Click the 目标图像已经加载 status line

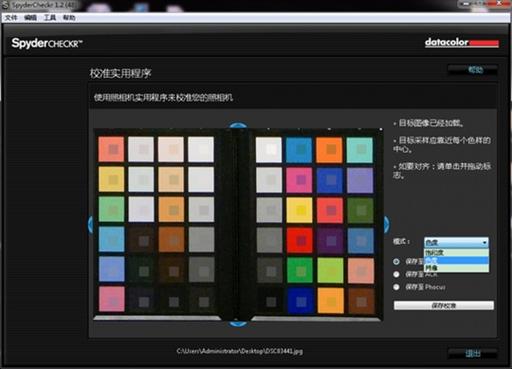point(429,123)
